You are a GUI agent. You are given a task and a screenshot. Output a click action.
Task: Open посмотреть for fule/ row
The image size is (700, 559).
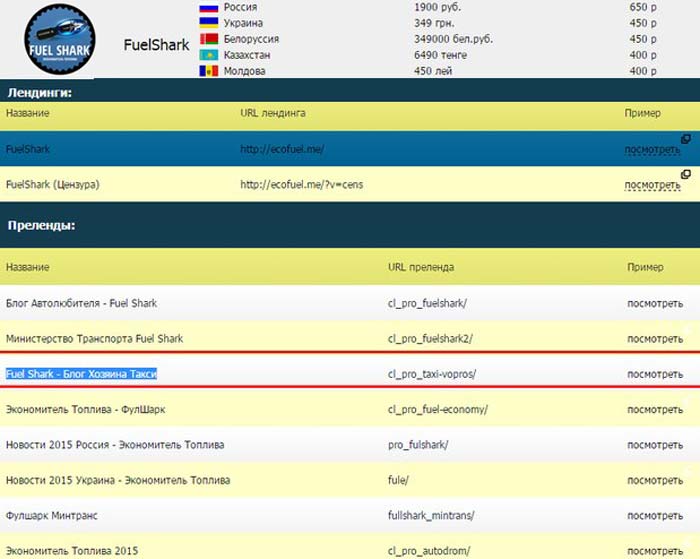click(655, 480)
